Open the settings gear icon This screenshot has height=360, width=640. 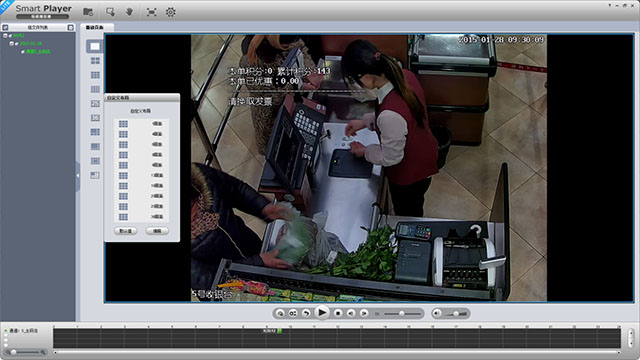[171, 12]
